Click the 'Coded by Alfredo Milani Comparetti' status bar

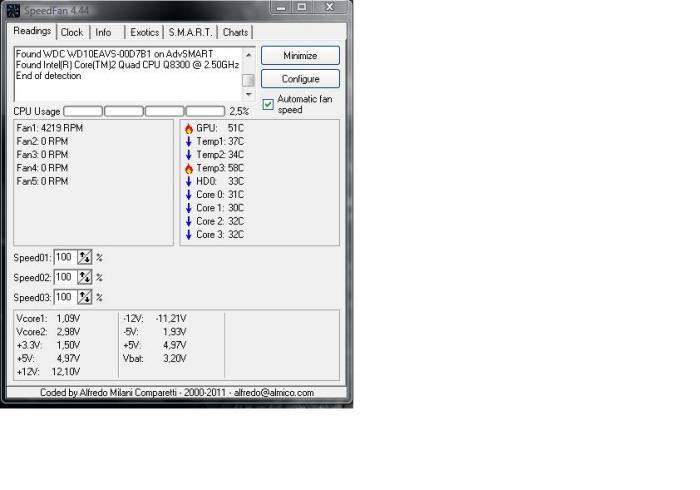pos(177,393)
